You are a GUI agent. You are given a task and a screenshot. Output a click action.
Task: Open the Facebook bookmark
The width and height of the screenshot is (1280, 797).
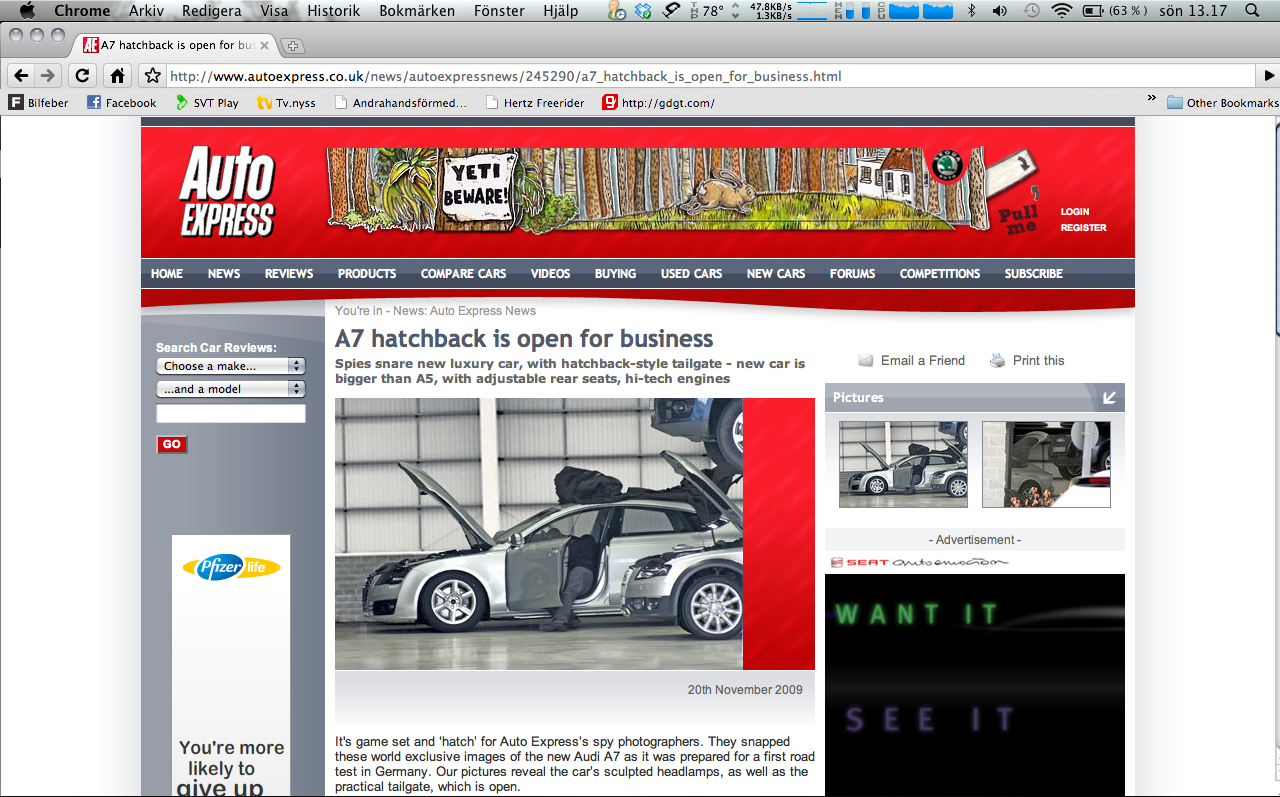[x=122, y=102]
